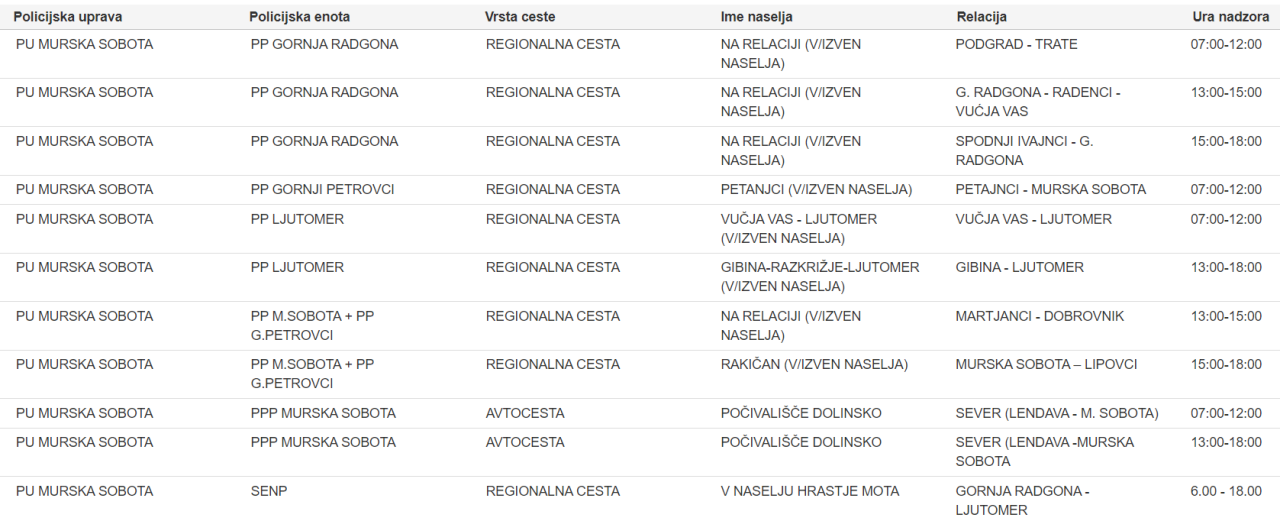The width and height of the screenshot is (1280, 521).
Task: Click the MURSKA SOBOTA – LIPOVCI cell
Action: coord(1046,364)
